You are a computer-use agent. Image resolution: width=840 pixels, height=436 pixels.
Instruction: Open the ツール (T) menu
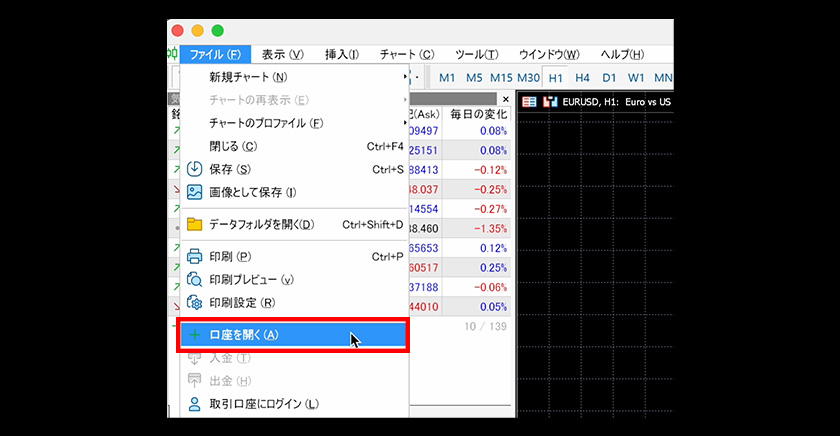(476, 54)
